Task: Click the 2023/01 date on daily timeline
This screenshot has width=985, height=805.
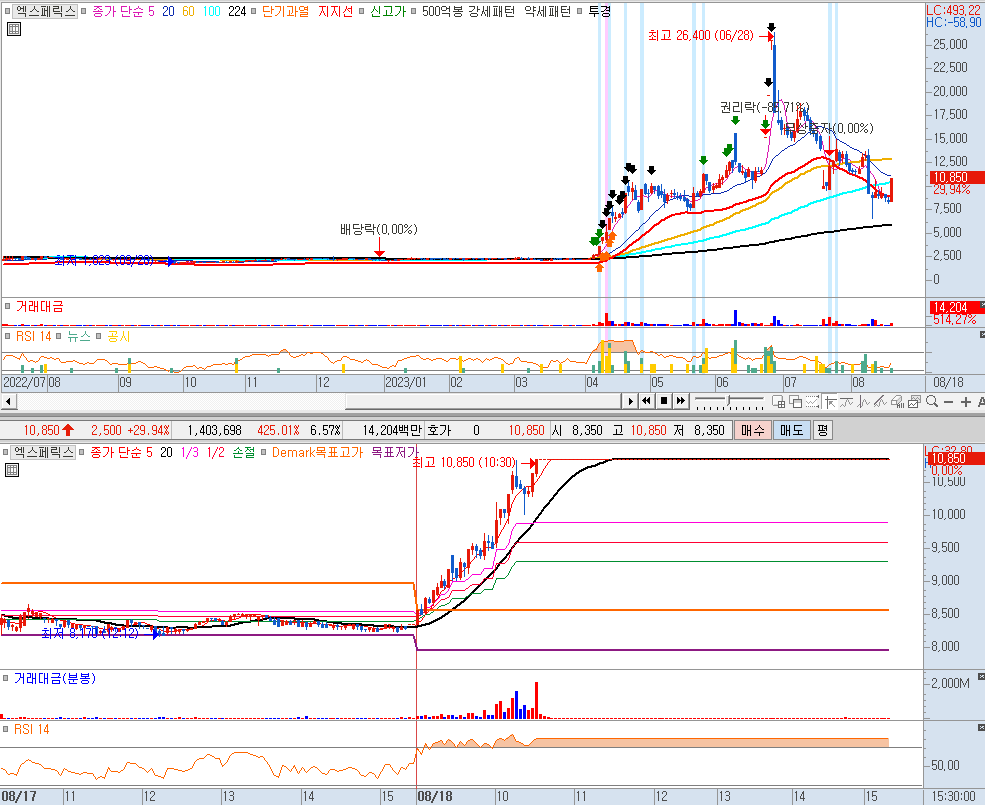Action: (x=405, y=382)
